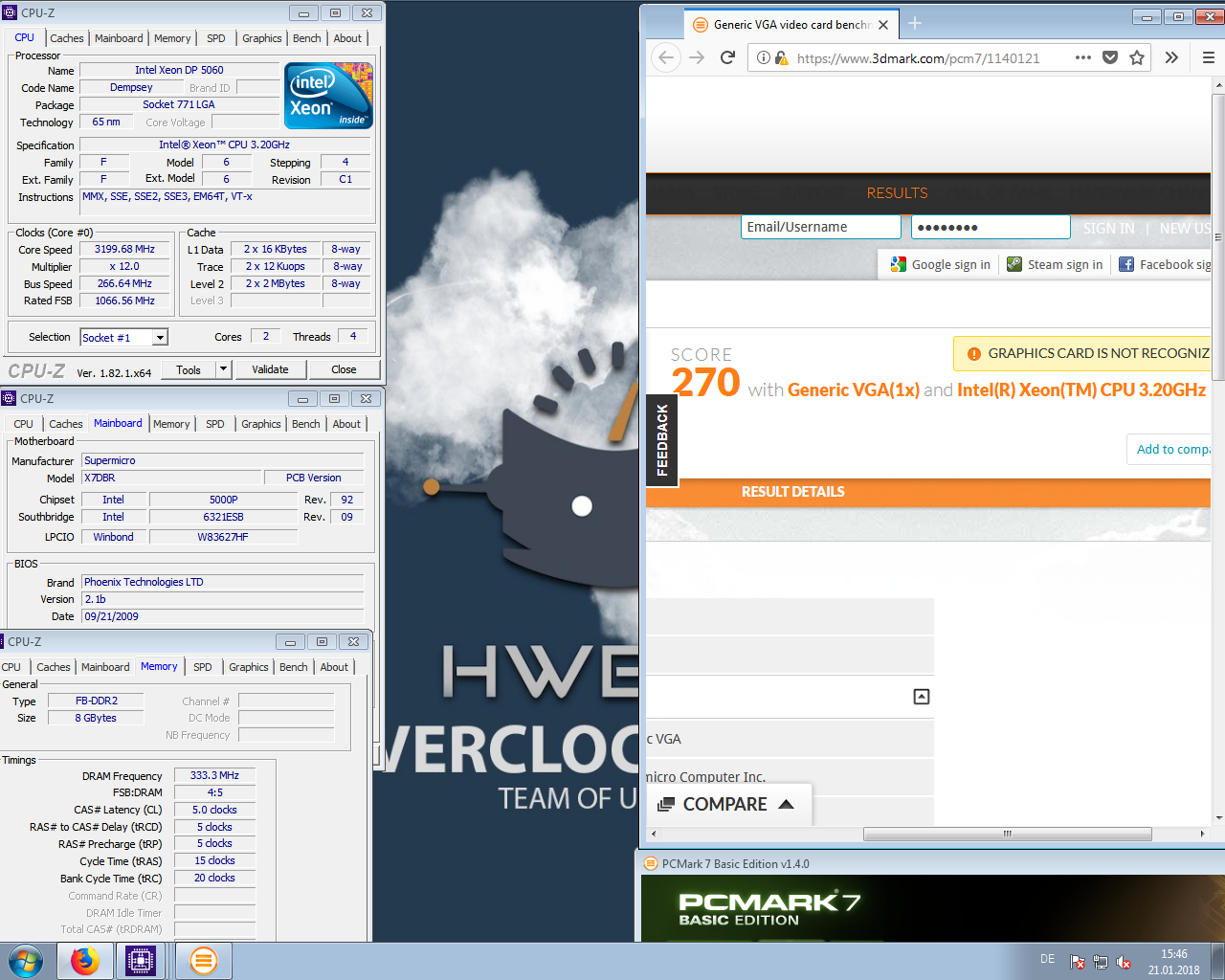The width and height of the screenshot is (1225, 980).
Task: Select About tab in the Mainboard CPU-Z window
Action: [346, 424]
